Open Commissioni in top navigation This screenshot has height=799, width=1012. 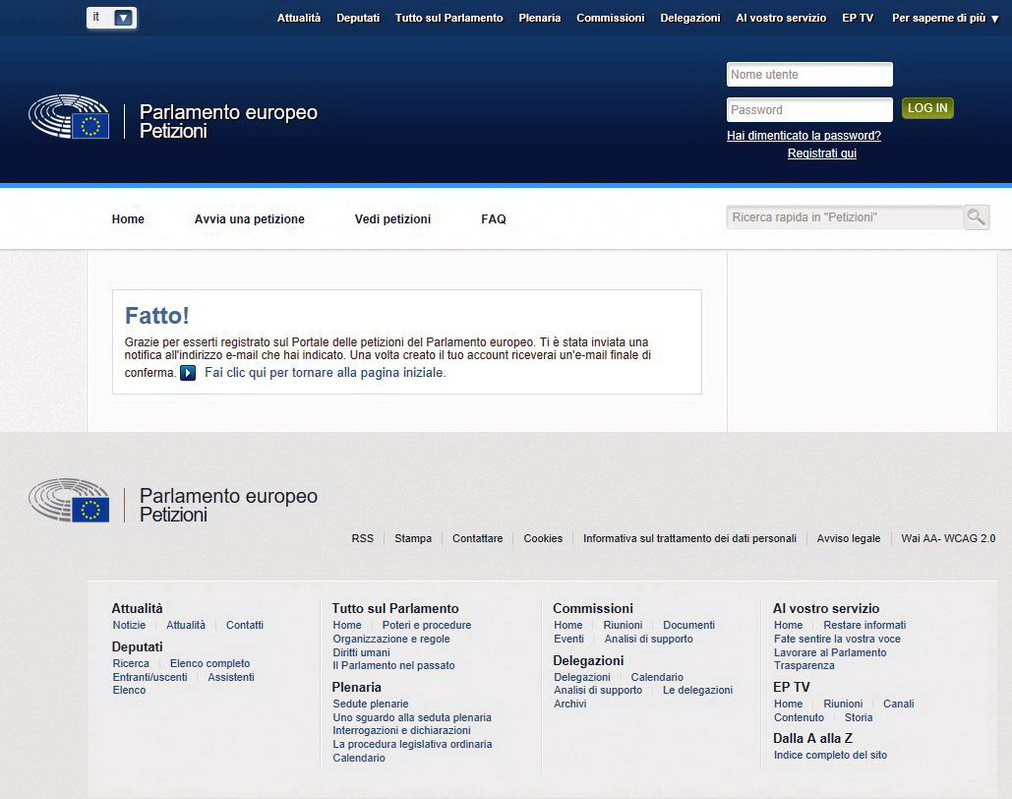(611, 18)
